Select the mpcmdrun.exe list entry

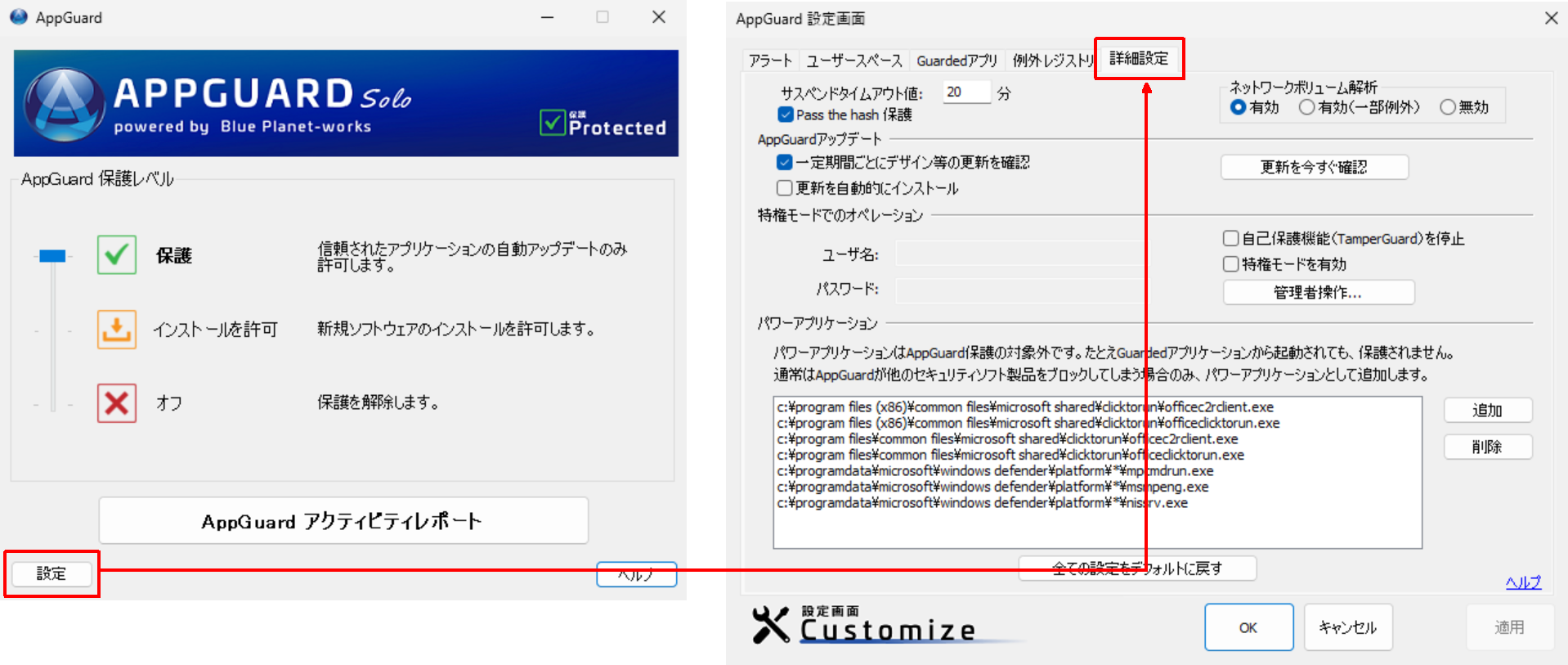pos(995,470)
